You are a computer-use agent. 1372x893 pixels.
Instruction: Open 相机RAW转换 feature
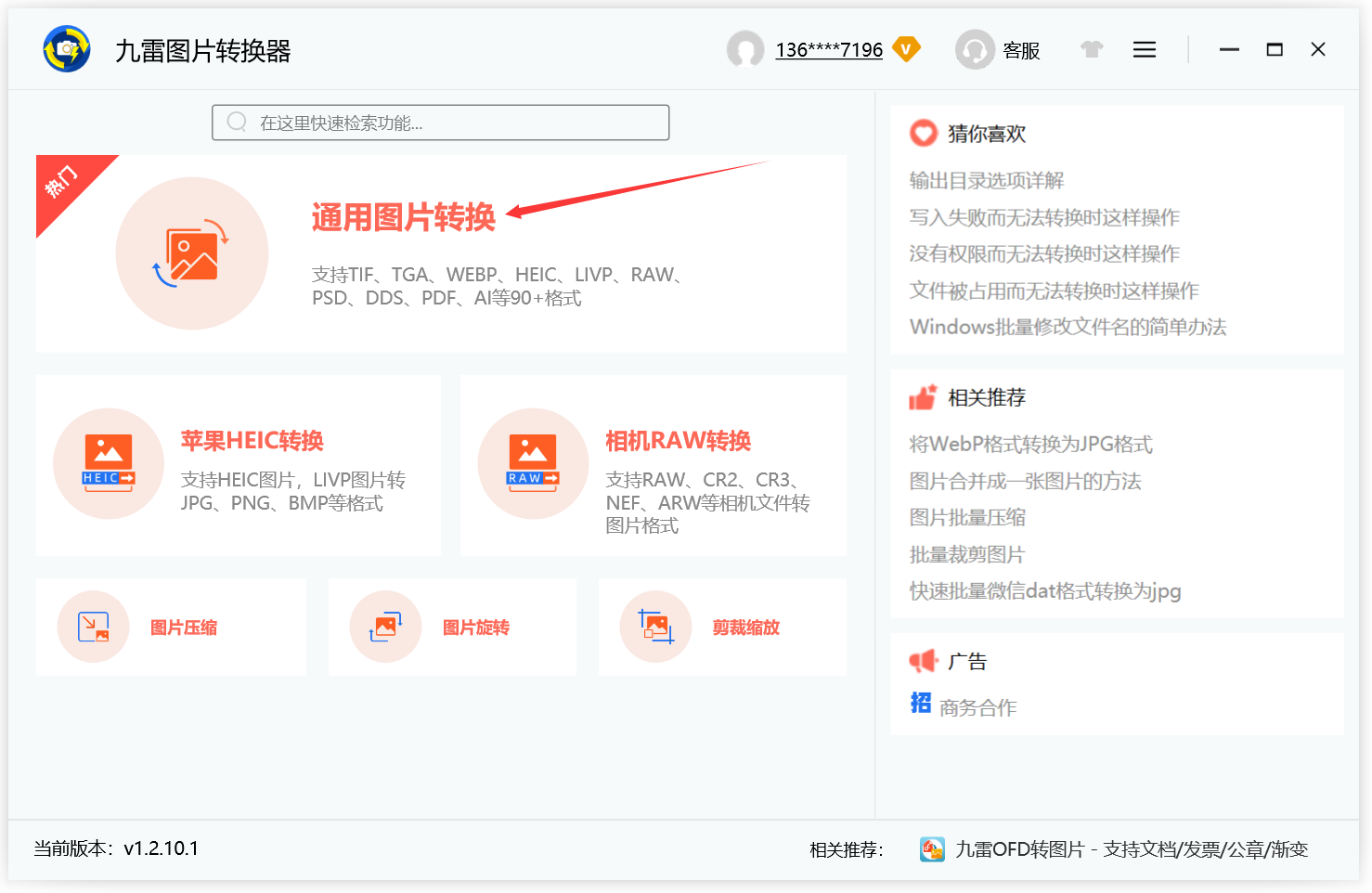(x=679, y=441)
